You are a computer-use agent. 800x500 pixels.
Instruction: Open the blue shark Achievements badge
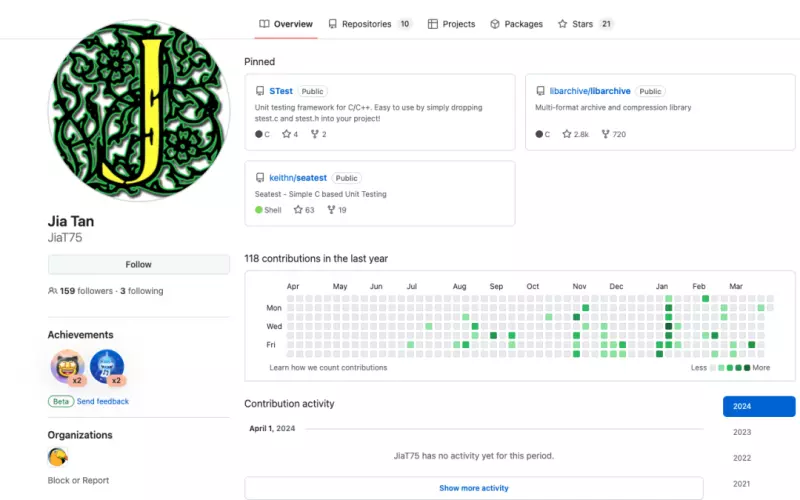tap(107, 366)
